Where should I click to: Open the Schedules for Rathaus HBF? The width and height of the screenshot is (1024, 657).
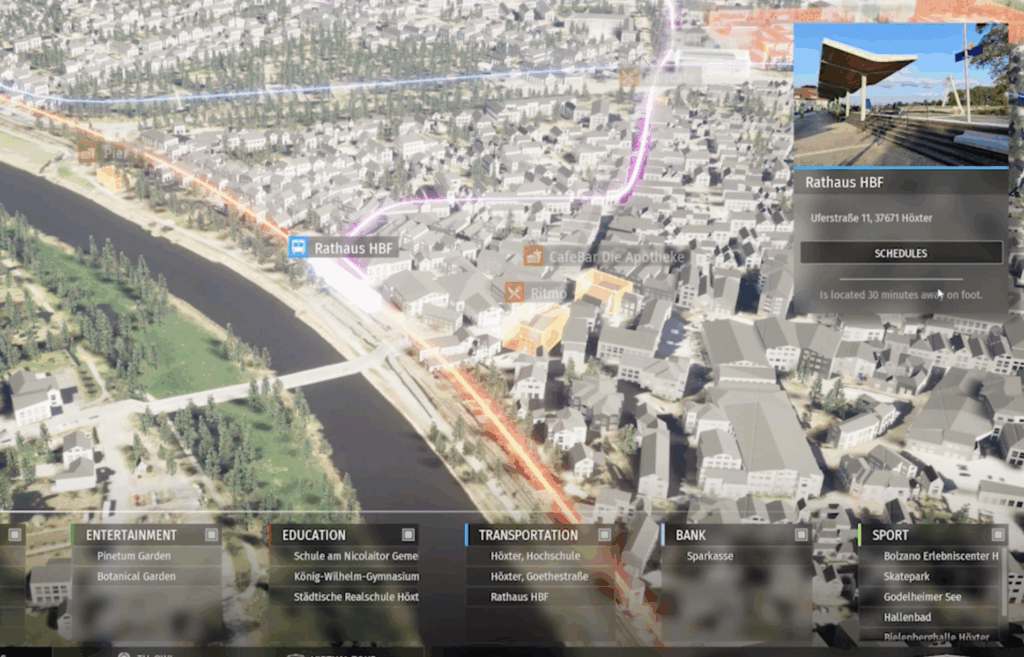tap(900, 253)
